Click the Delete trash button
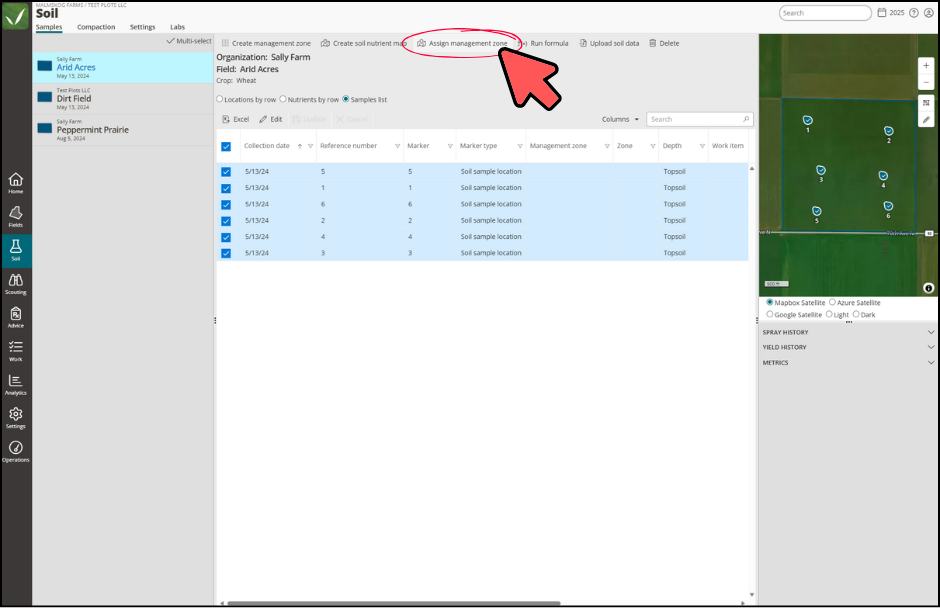The height and width of the screenshot is (610, 940). click(x=664, y=43)
